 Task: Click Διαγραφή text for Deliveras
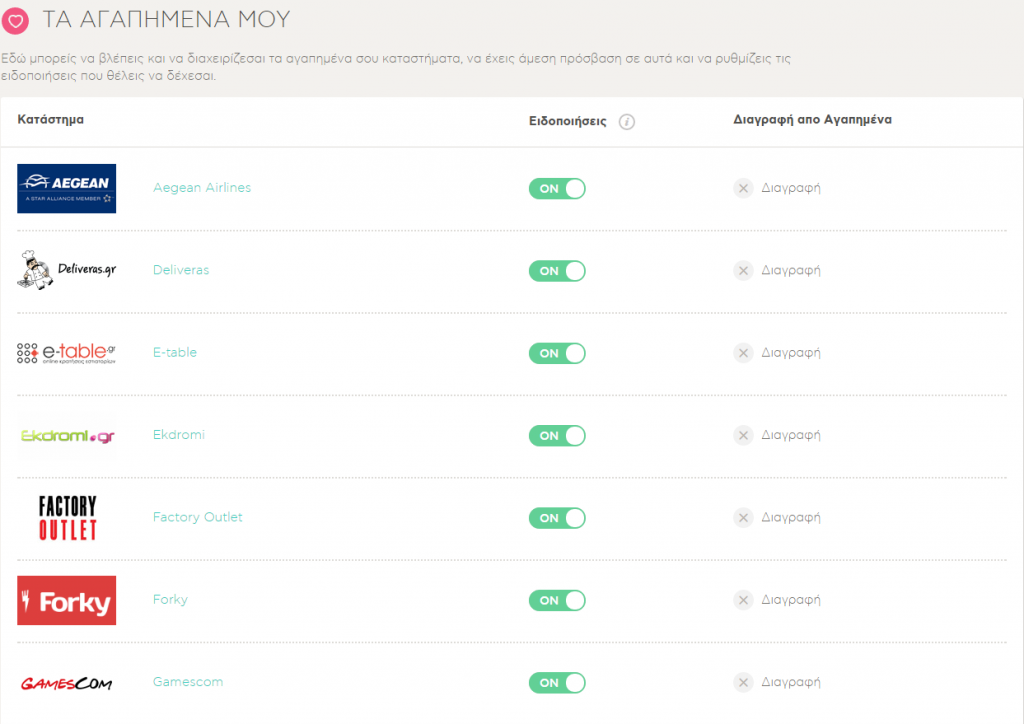click(x=791, y=270)
